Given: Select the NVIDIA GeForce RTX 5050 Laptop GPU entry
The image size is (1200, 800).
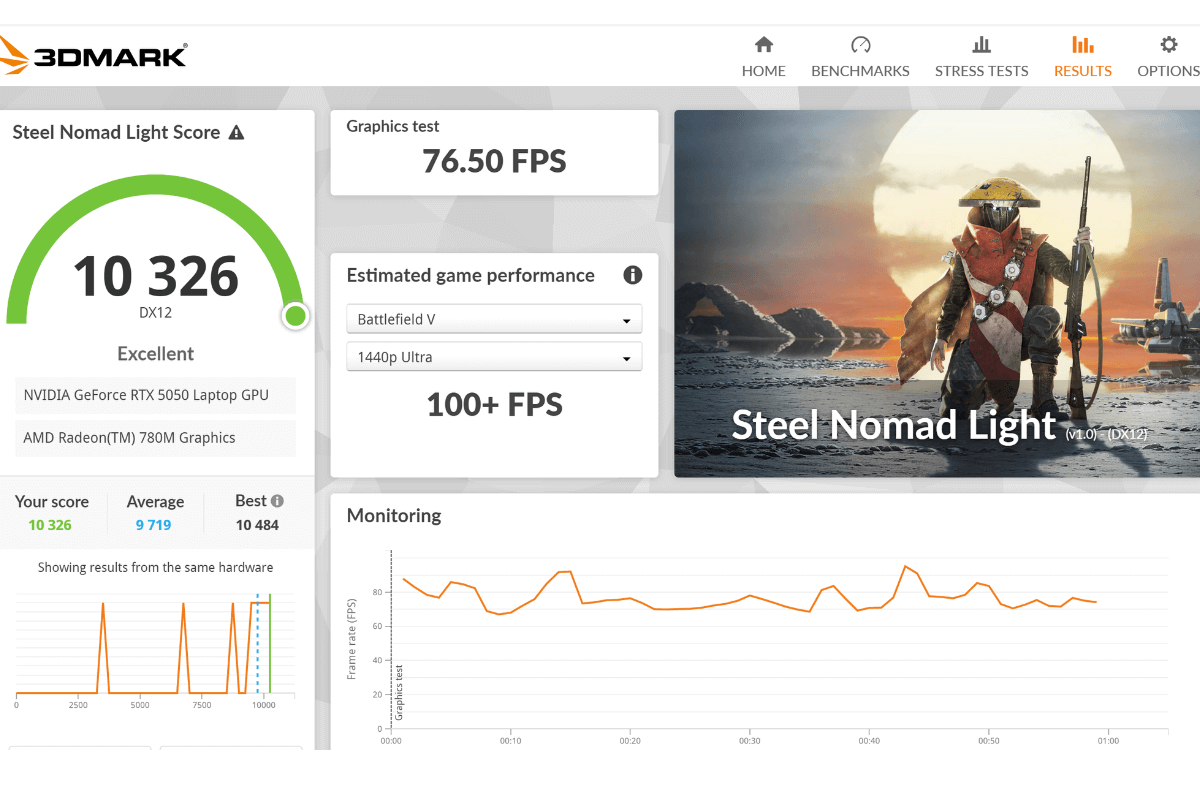Looking at the screenshot, I should click(x=155, y=395).
